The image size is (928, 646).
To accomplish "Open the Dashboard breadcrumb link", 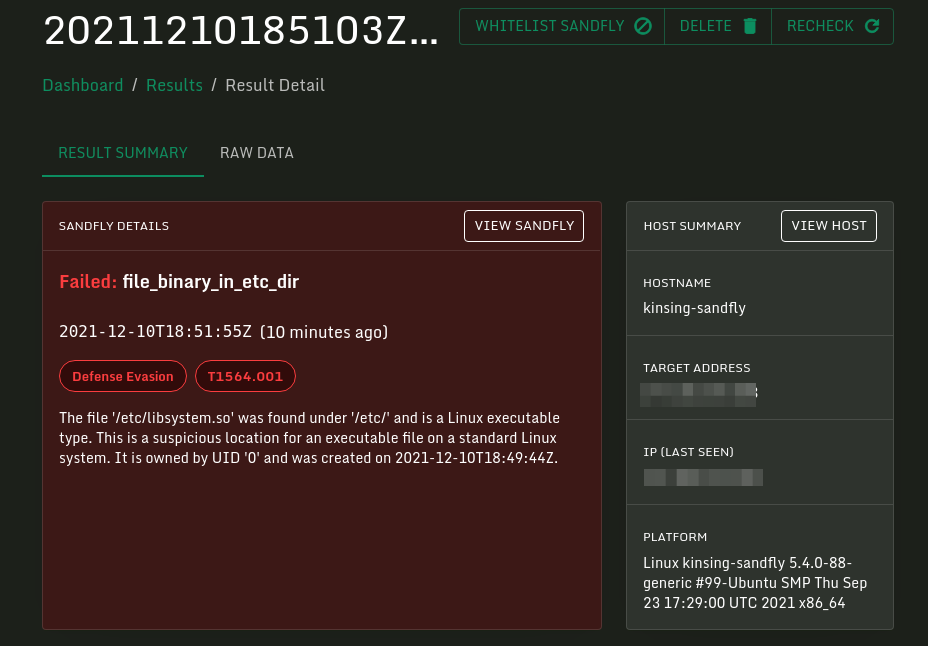I will 83,85.
